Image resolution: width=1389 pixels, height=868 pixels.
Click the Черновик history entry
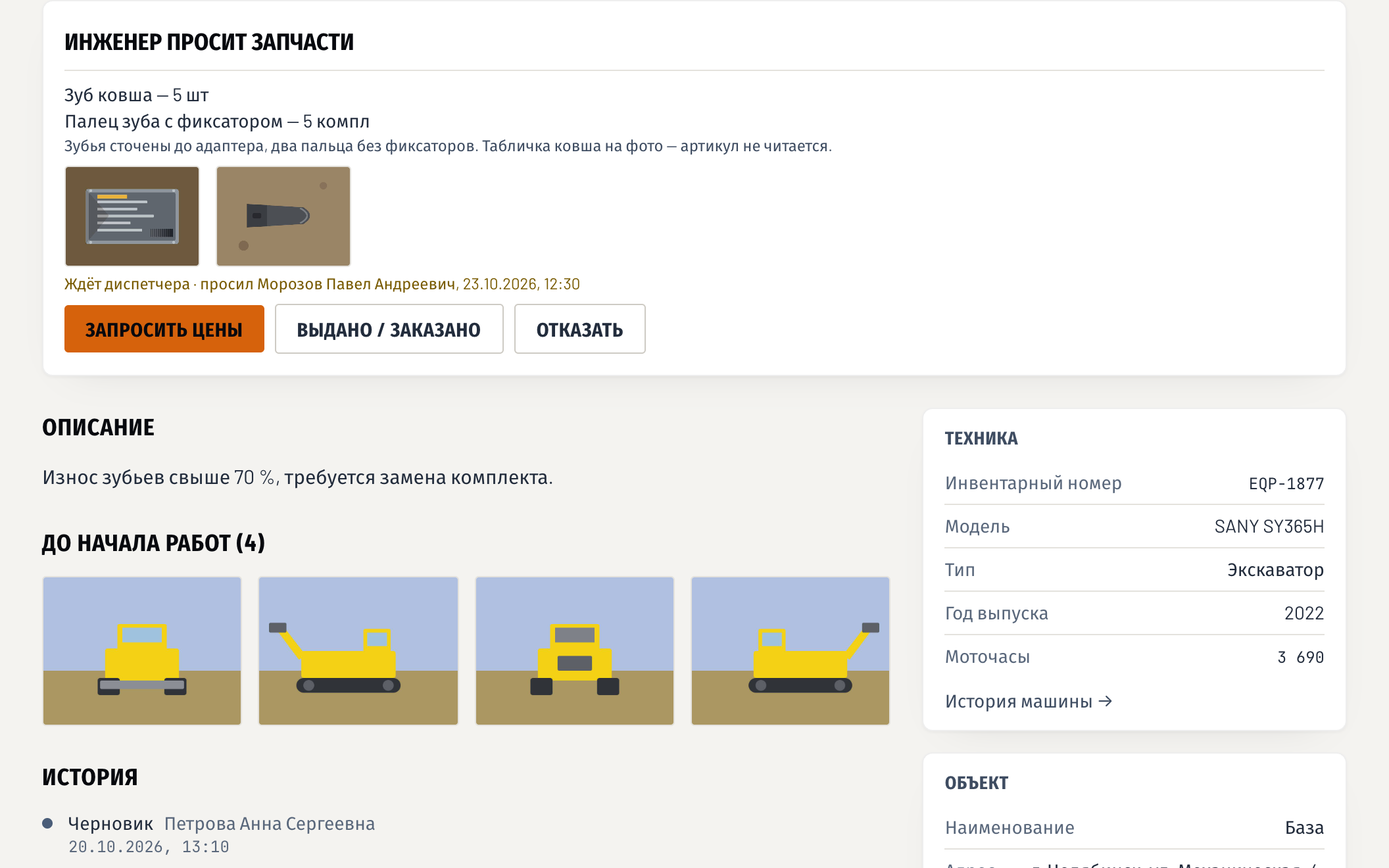click(x=110, y=824)
